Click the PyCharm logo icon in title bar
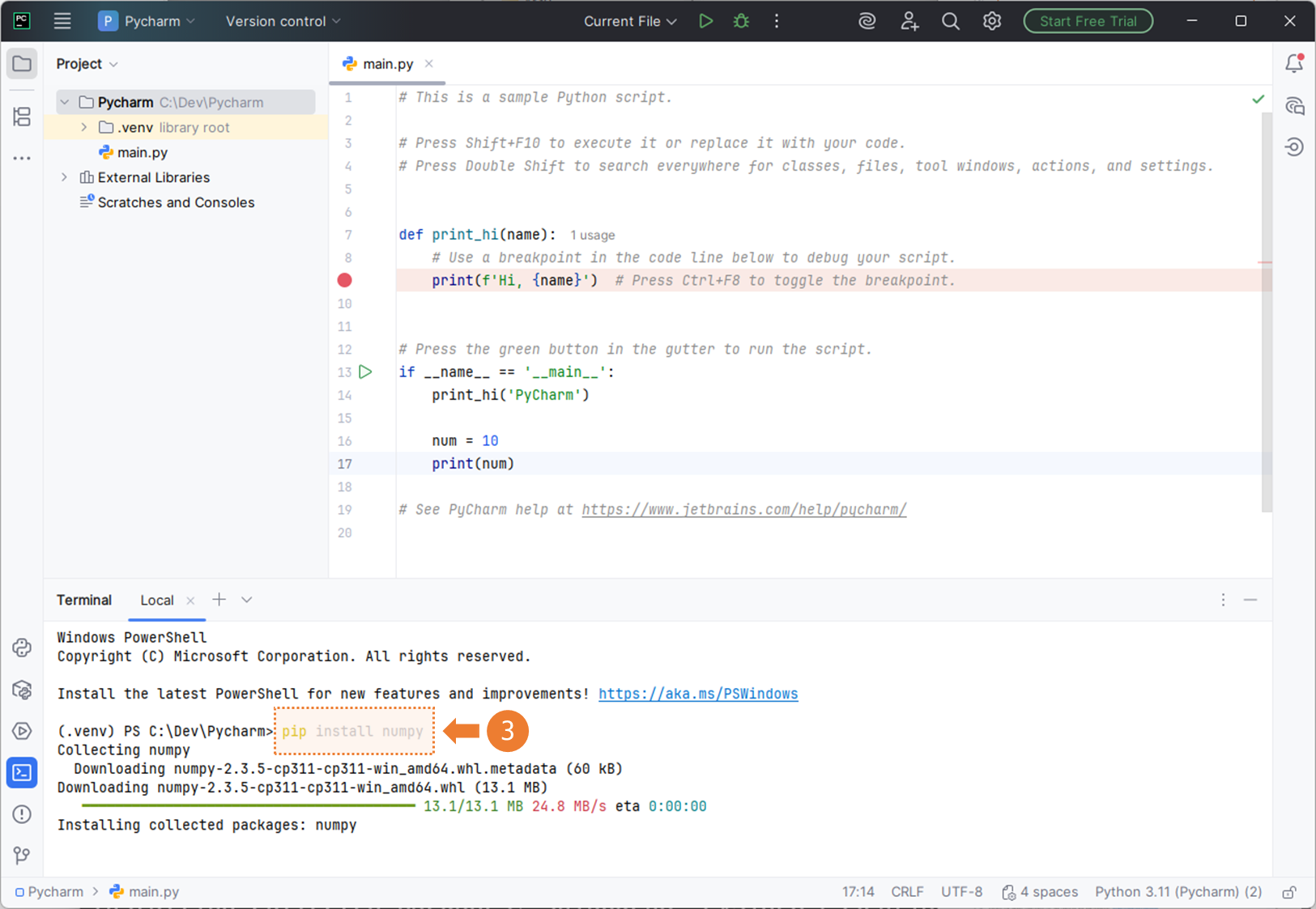The width and height of the screenshot is (1316, 909). (22, 21)
